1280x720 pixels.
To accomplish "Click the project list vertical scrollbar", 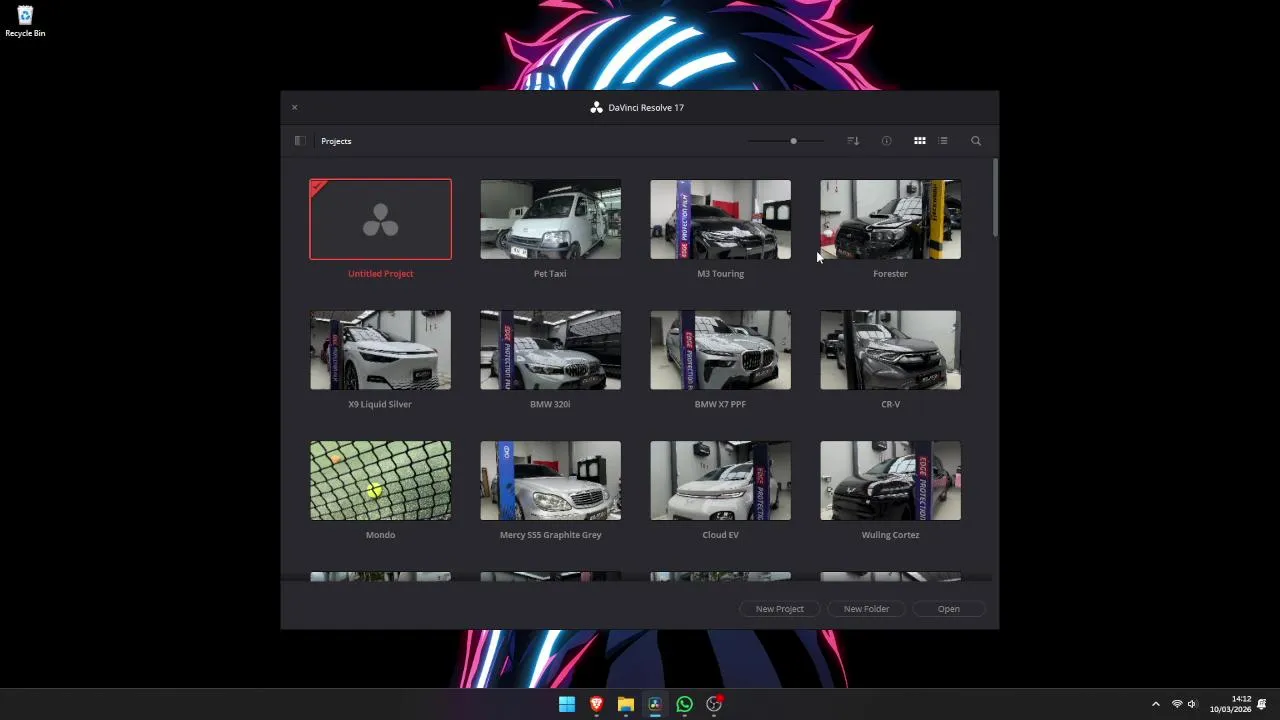I will [995, 197].
